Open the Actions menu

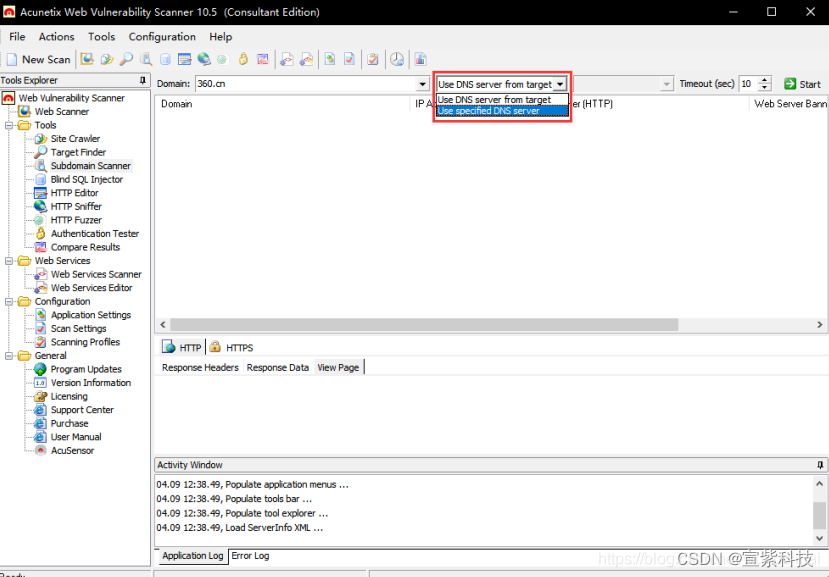point(57,36)
